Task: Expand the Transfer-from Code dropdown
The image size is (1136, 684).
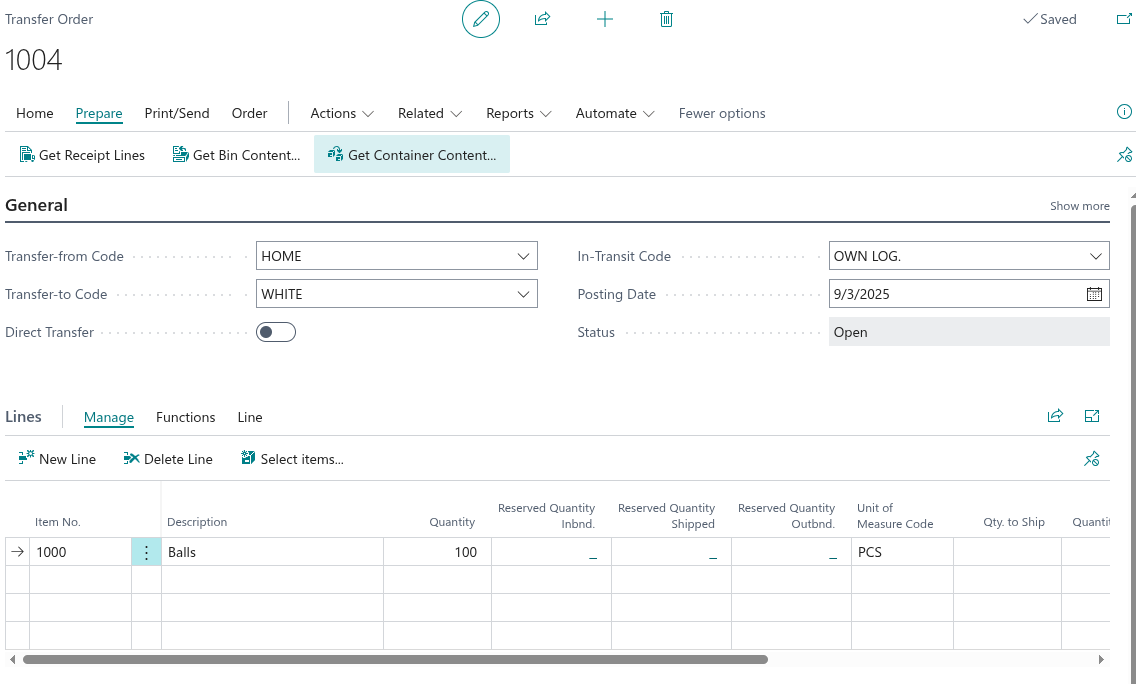Action: (x=523, y=256)
